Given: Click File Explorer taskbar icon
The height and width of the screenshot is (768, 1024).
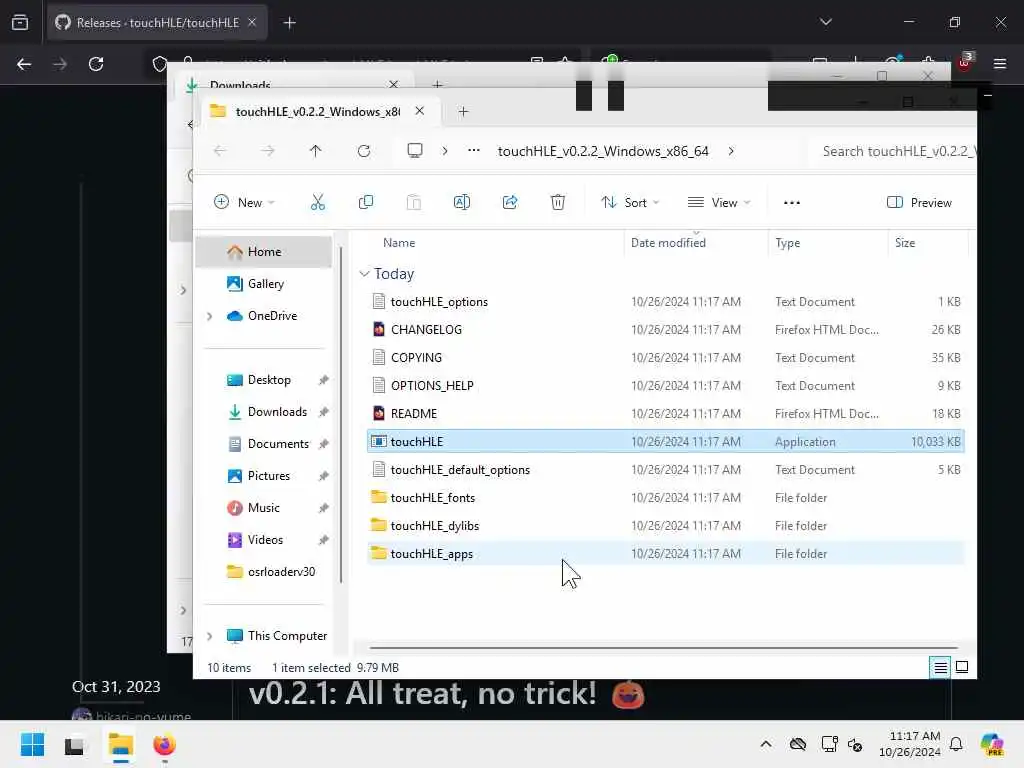Looking at the screenshot, I should (121, 744).
